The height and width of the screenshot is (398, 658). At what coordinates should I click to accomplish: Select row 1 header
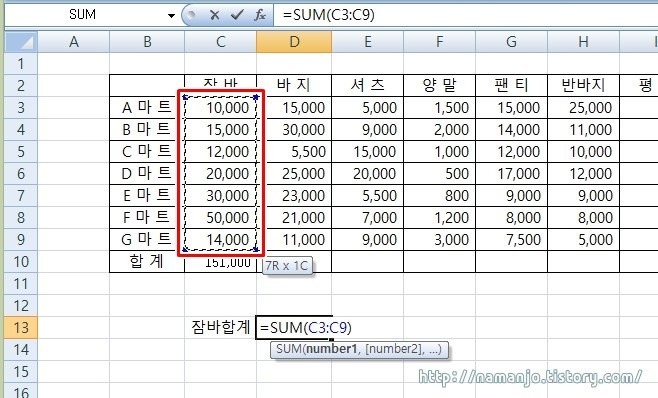(21, 64)
